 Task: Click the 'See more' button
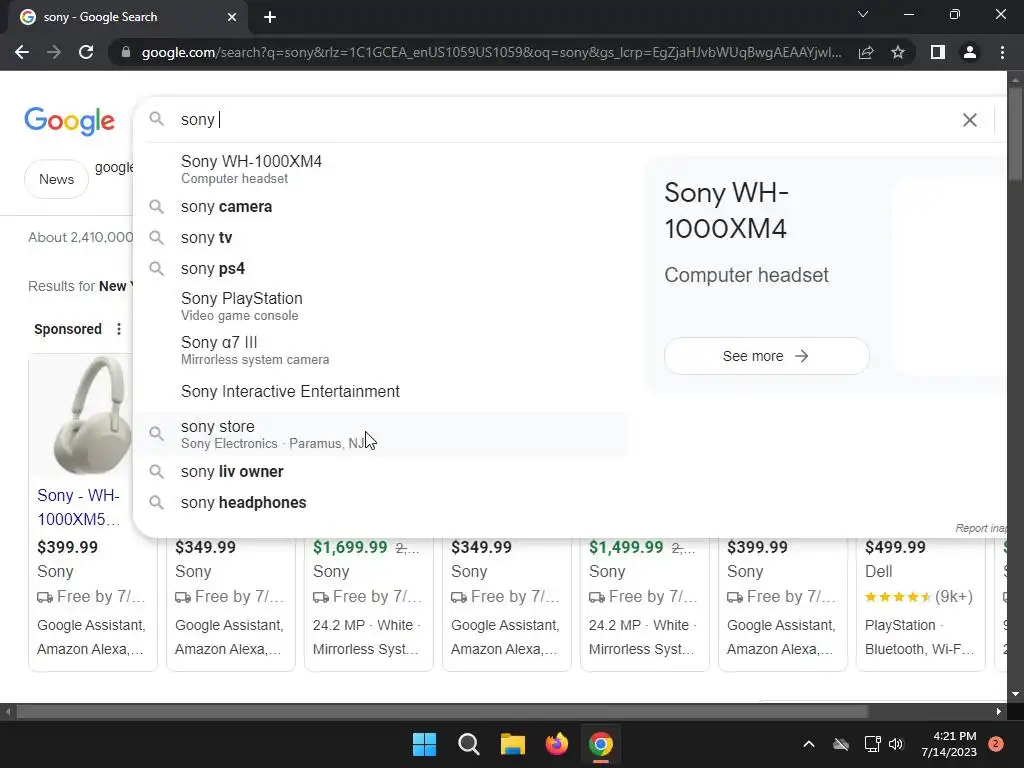pos(766,356)
